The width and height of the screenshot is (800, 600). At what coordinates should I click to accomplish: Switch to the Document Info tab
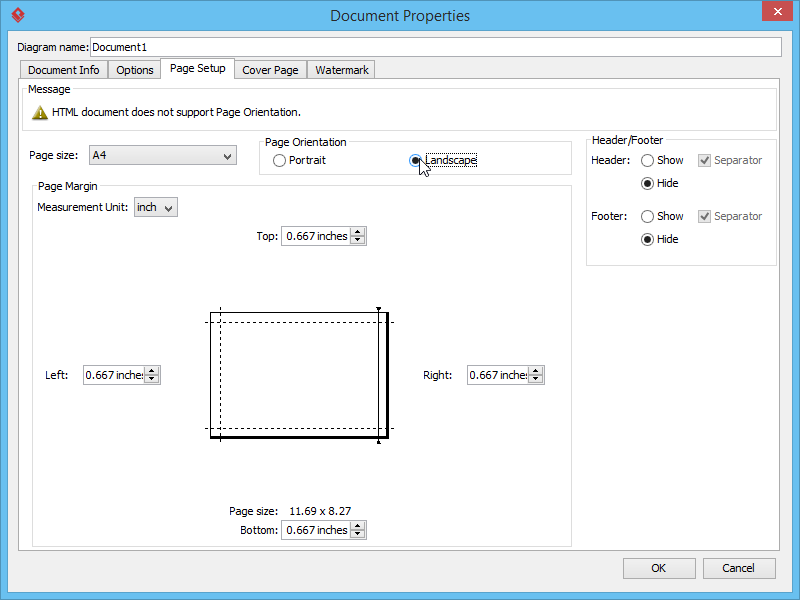[x=64, y=70]
